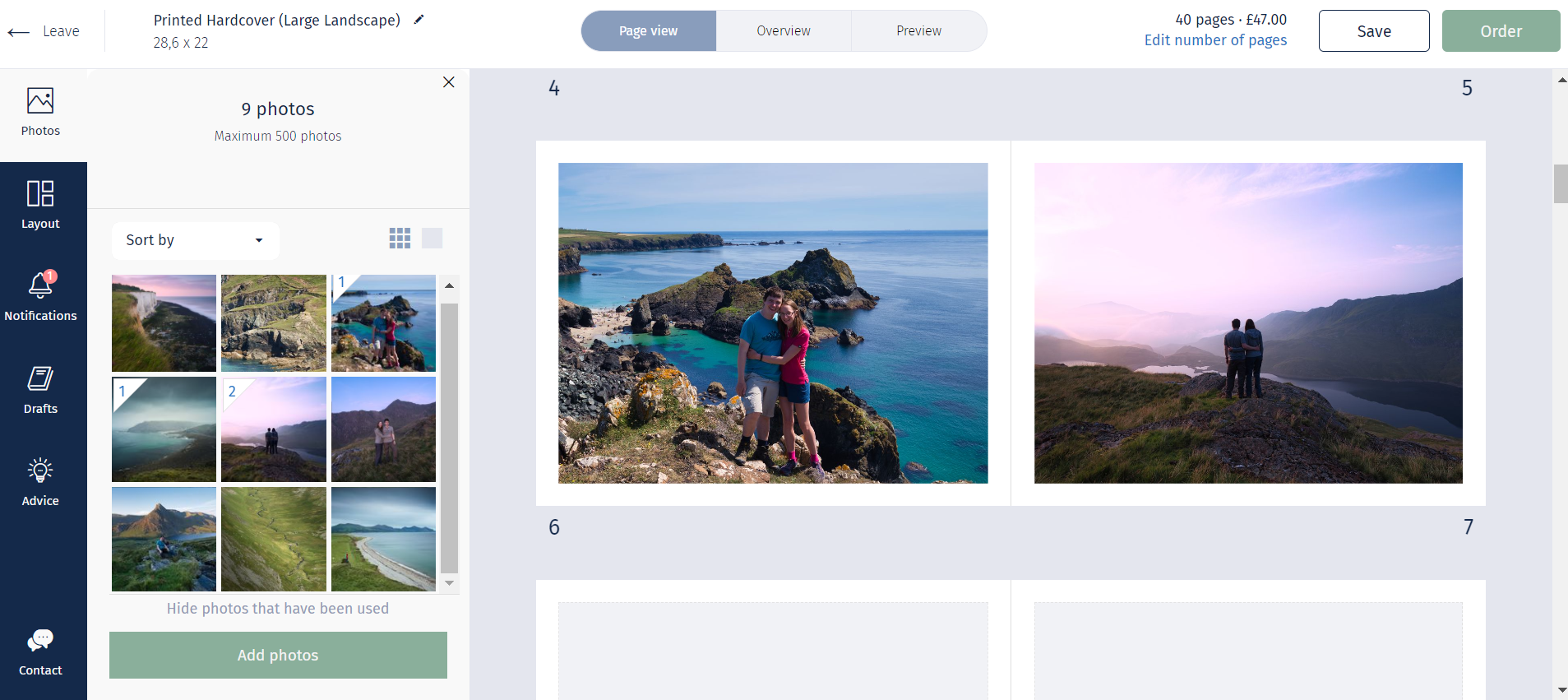
Task: Select the couple at turquoise cove thumbnail
Action: point(383,323)
